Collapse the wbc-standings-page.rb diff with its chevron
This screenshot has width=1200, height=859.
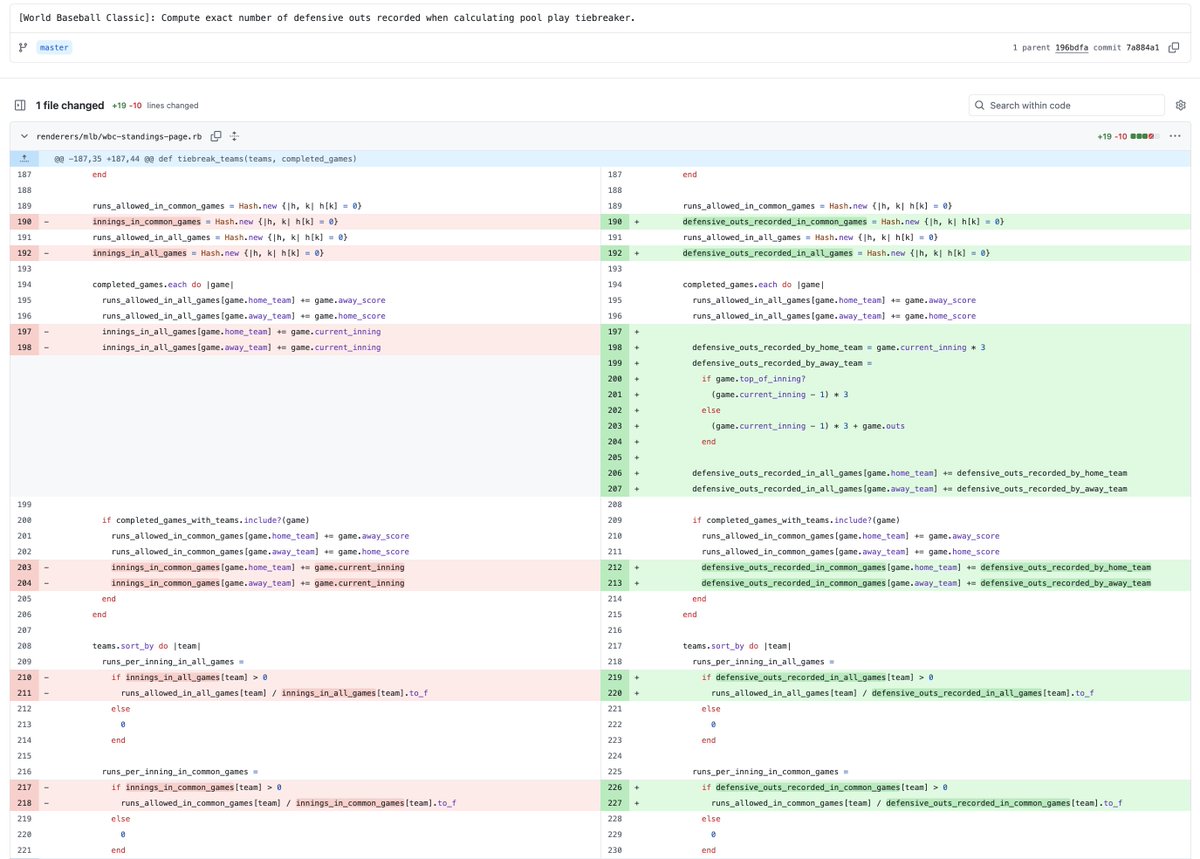coord(24,135)
